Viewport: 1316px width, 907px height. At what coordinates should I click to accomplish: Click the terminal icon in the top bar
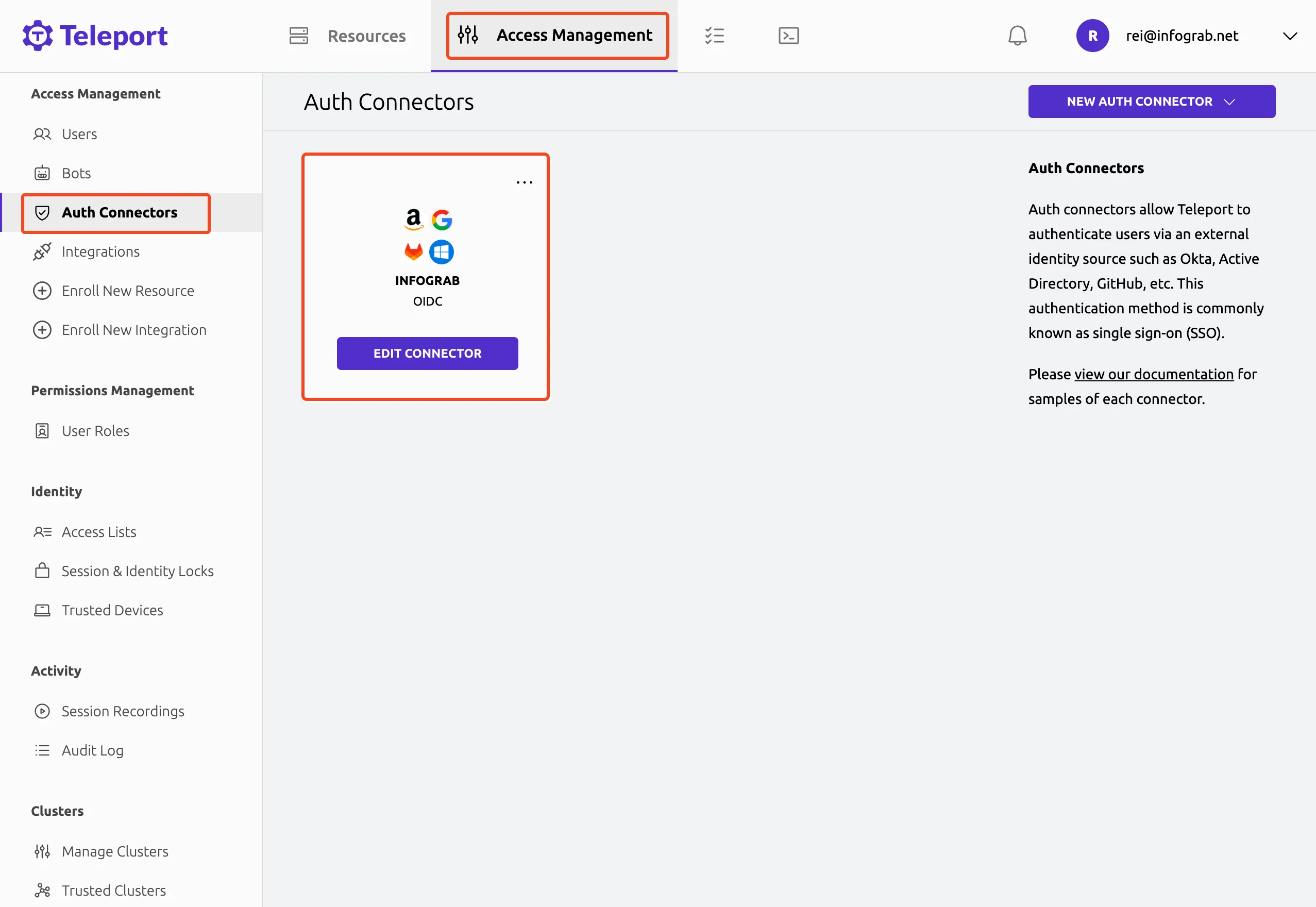789,35
